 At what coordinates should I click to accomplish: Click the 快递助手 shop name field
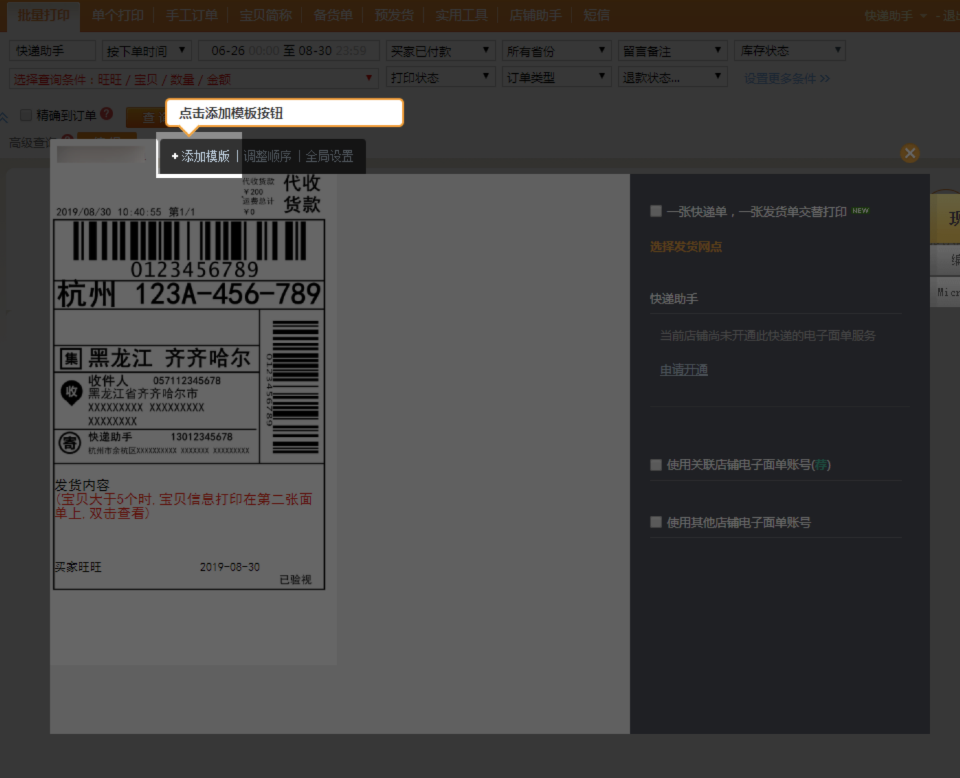52,51
